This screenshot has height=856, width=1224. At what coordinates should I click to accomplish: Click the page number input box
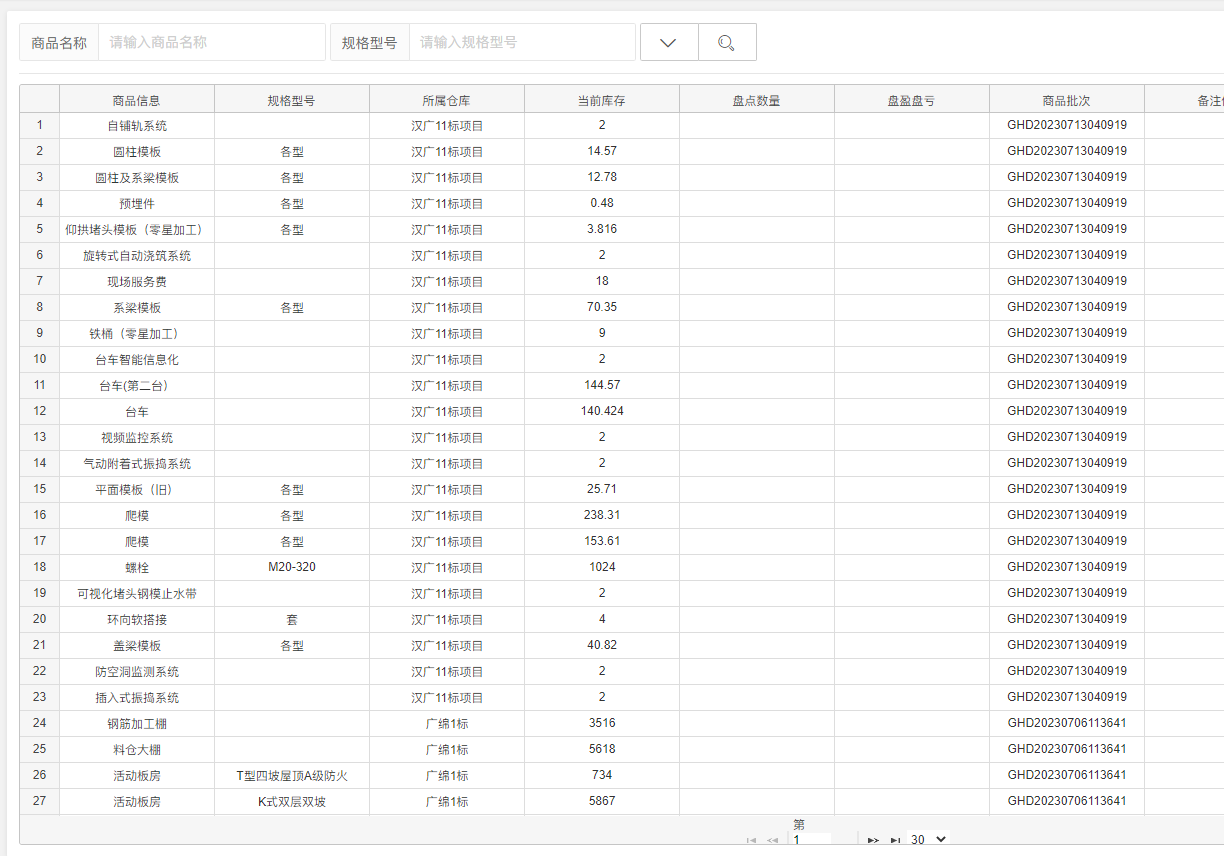[812, 839]
